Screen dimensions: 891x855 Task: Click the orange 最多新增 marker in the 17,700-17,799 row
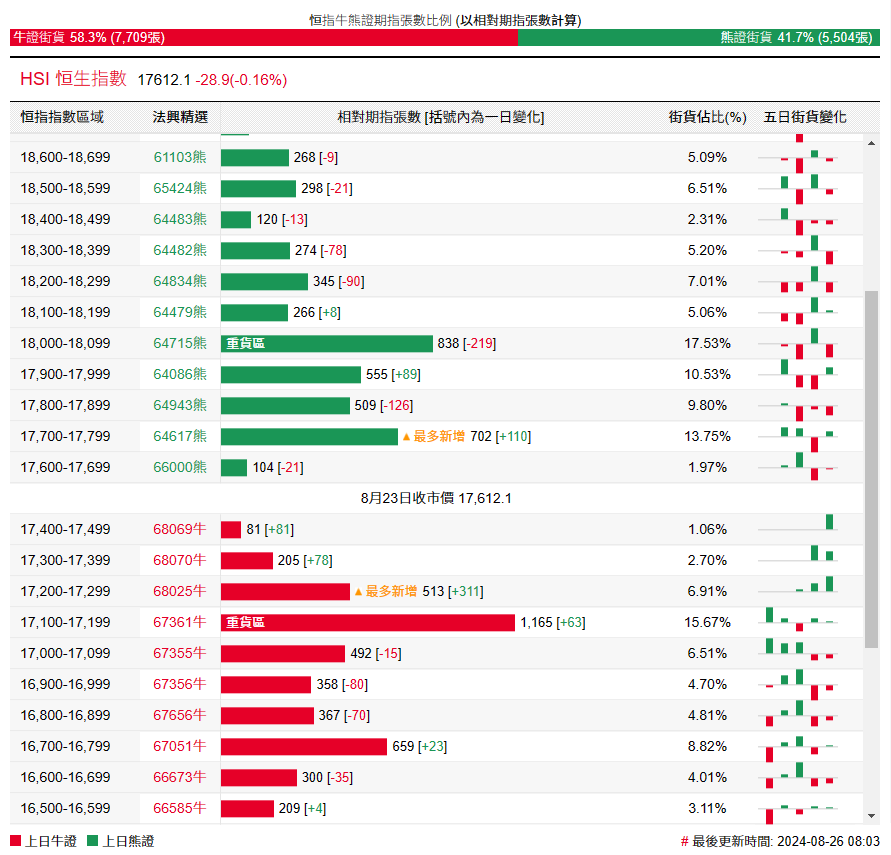tap(434, 437)
